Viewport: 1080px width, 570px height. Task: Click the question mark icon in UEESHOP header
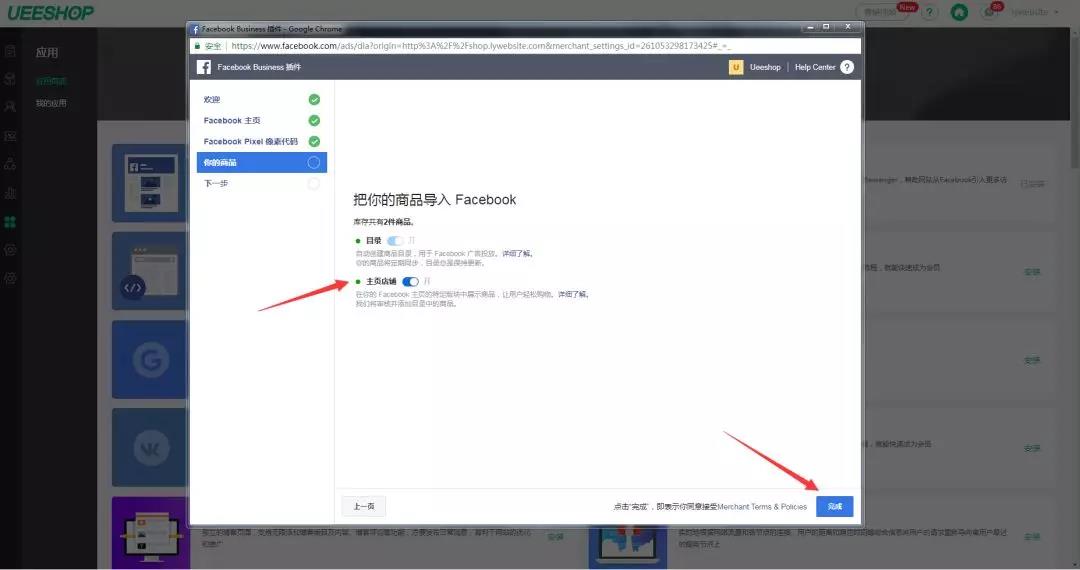pyautogui.click(x=929, y=12)
